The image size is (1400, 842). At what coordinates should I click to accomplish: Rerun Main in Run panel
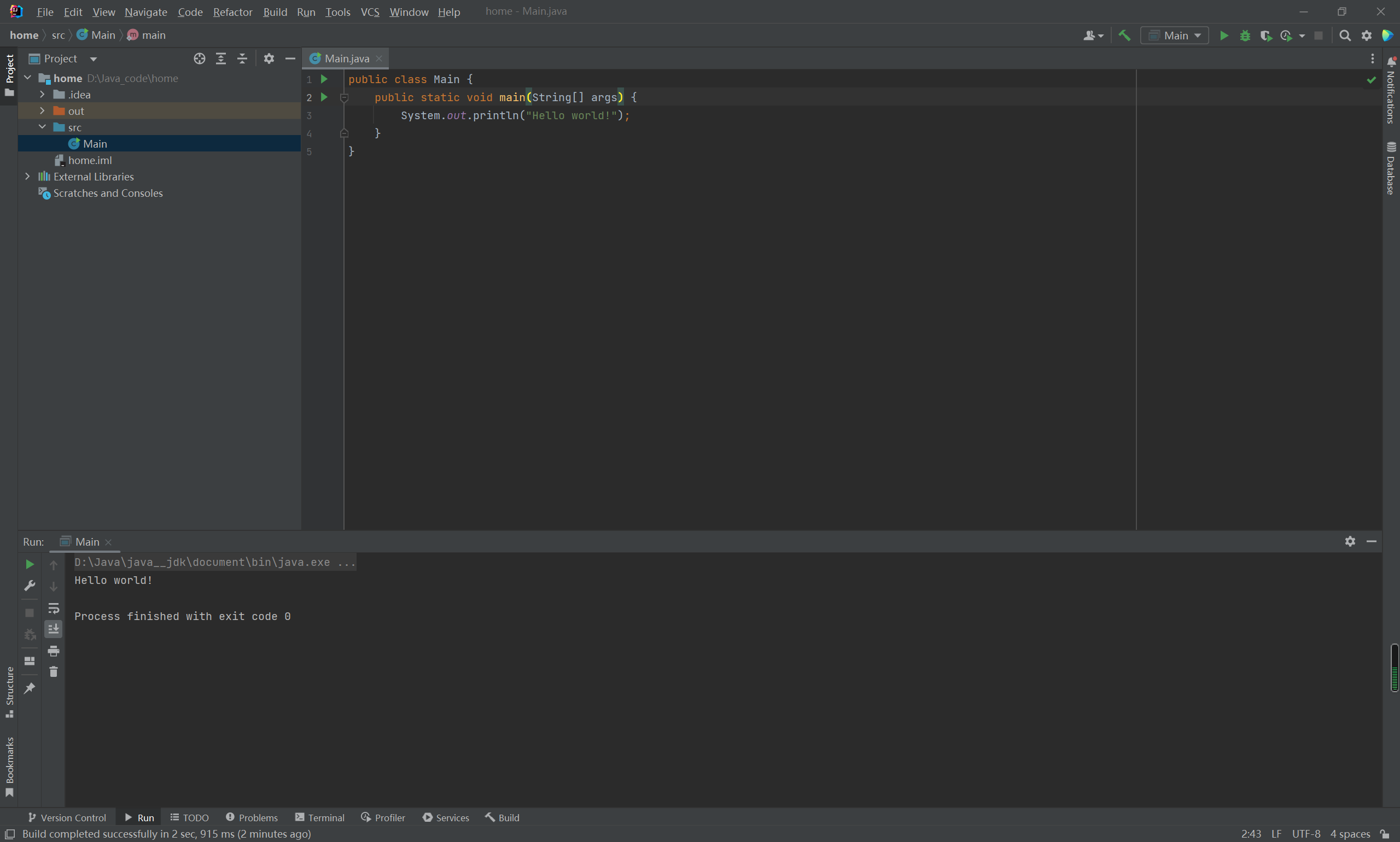pos(30,564)
